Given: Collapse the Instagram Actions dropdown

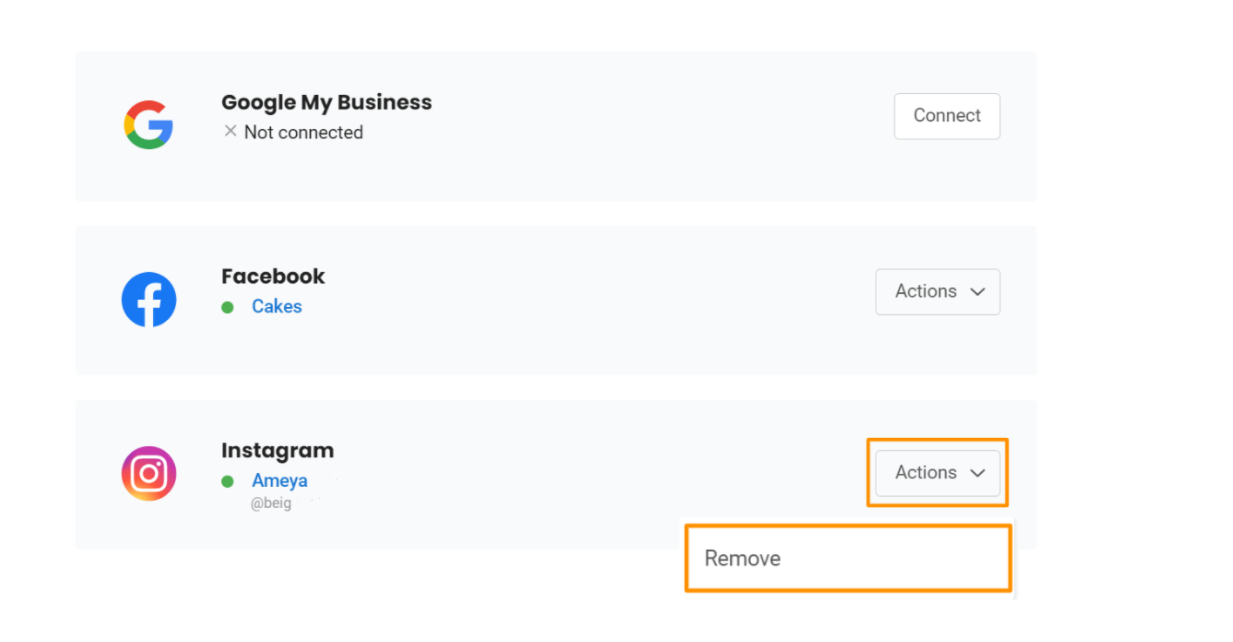Looking at the screenshot, I should [937, 473].
